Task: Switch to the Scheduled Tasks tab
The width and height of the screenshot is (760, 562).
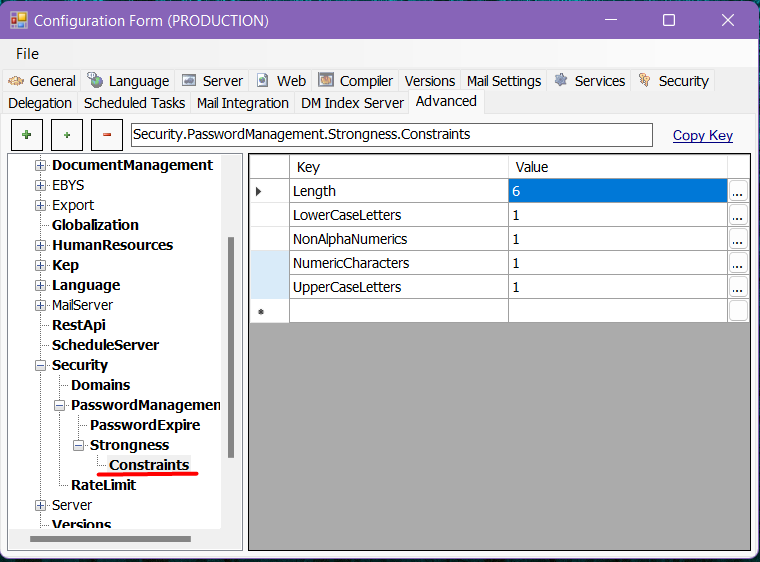Action: coord(134,102)
